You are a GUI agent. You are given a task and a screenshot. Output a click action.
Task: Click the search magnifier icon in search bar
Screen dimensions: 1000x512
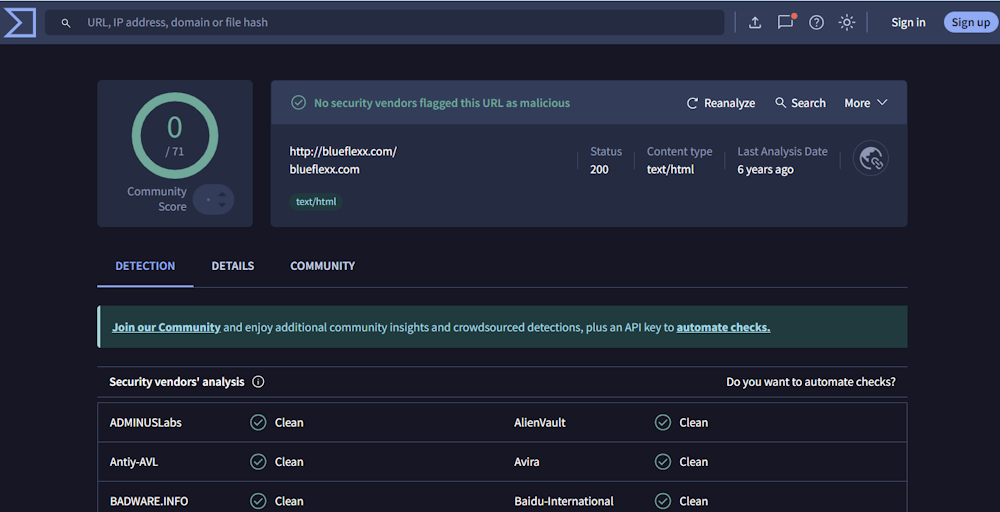(66, 23)
